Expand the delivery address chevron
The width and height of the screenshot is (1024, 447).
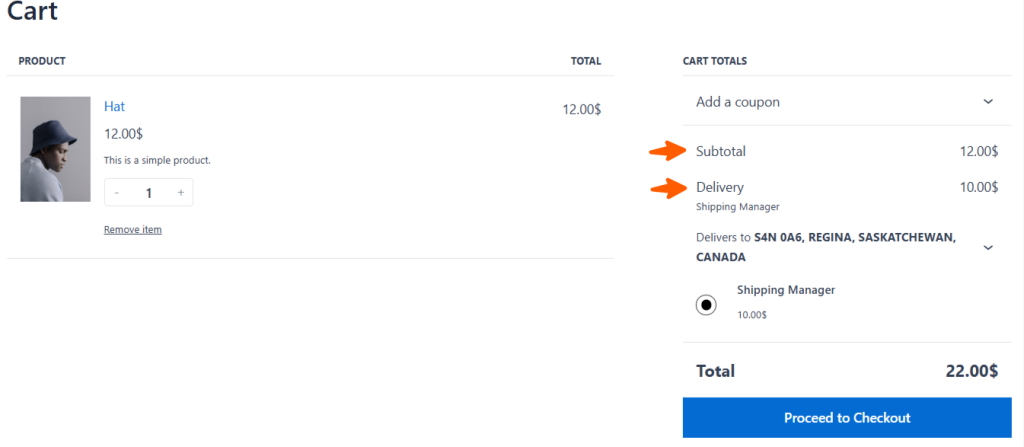[x=988, y=247]
